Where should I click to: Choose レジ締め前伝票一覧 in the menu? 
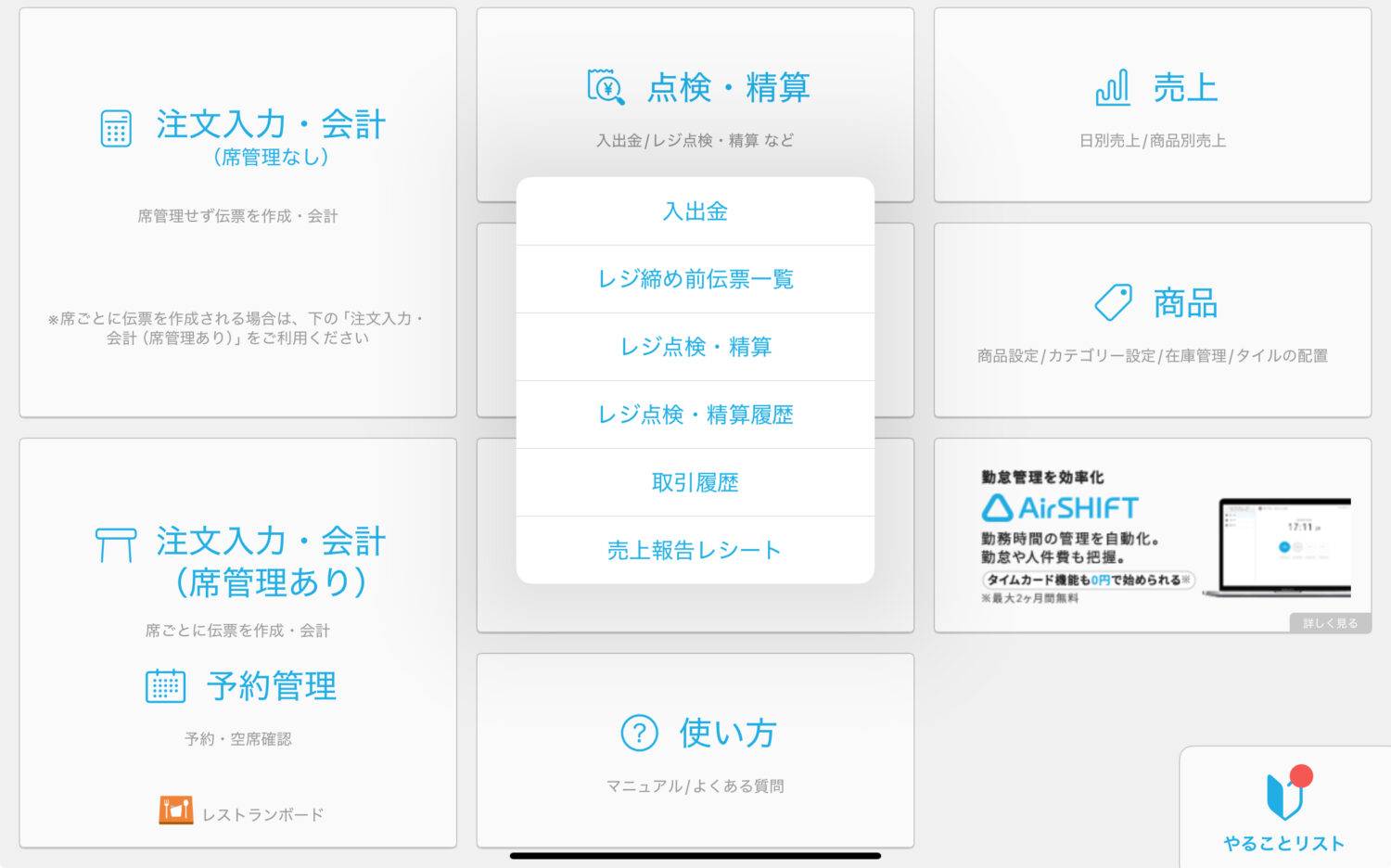pos(695,279)
